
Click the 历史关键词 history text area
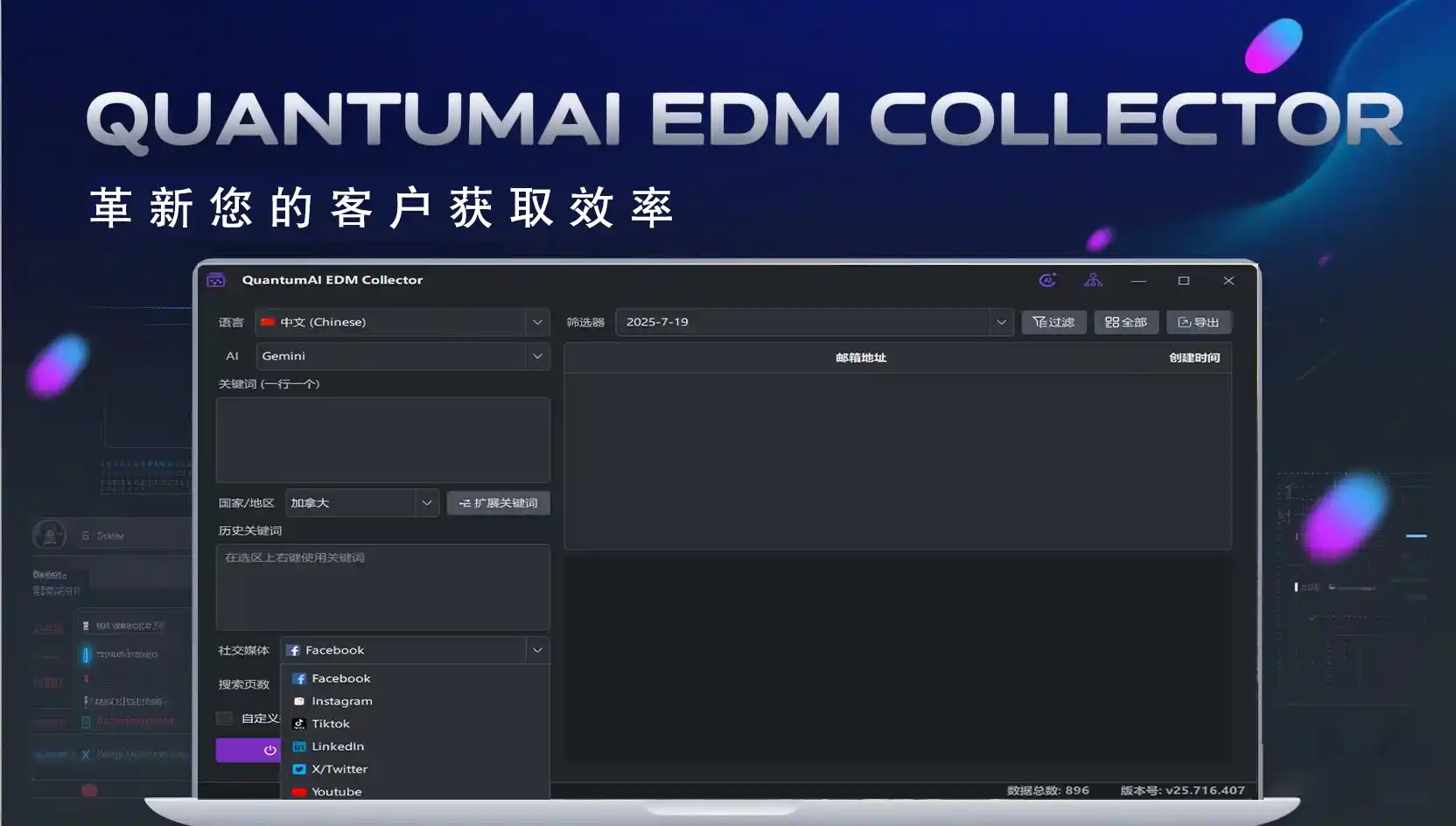383,587
